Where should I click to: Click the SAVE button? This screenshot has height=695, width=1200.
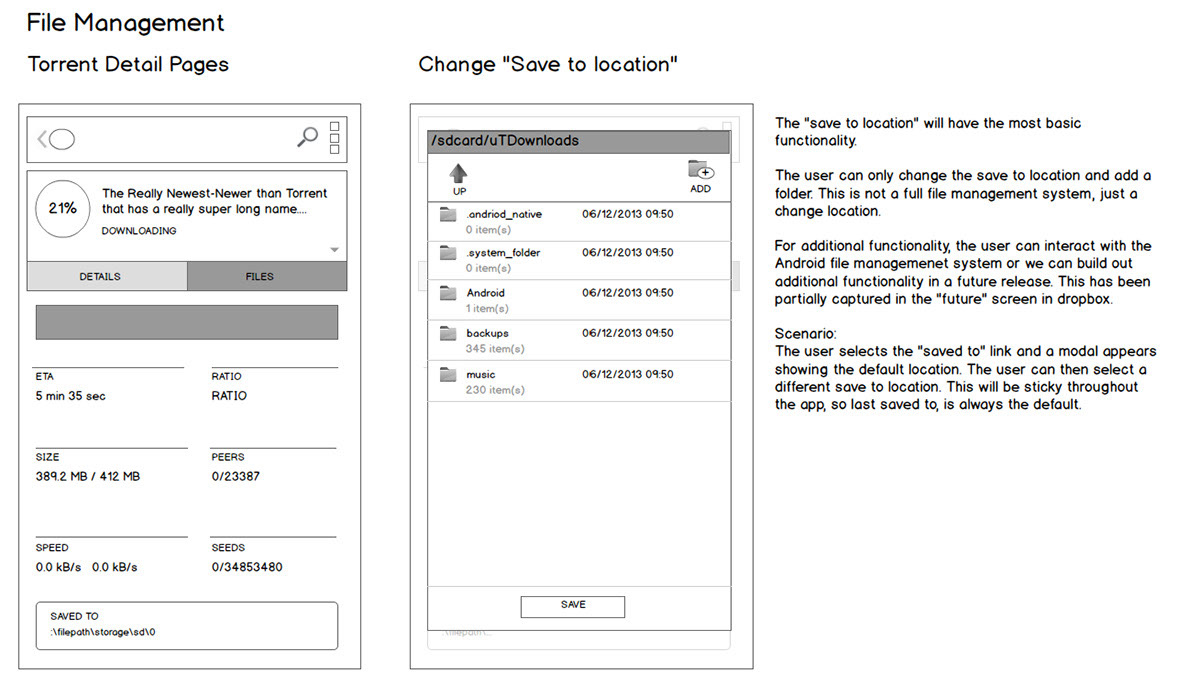click(573, 606)
